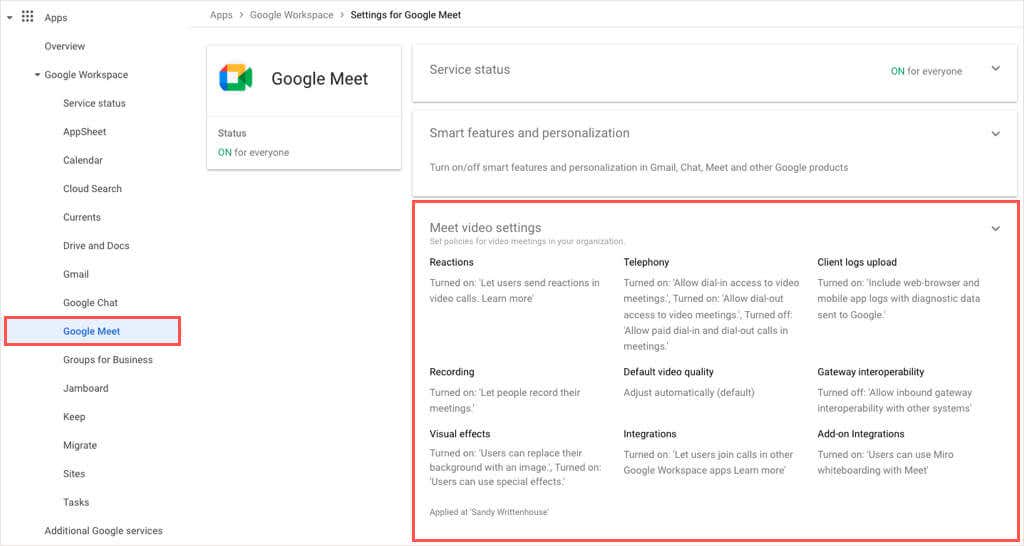Open the Gateway interoperability setting
The image size is (1024, 546).
coord(871,372)
